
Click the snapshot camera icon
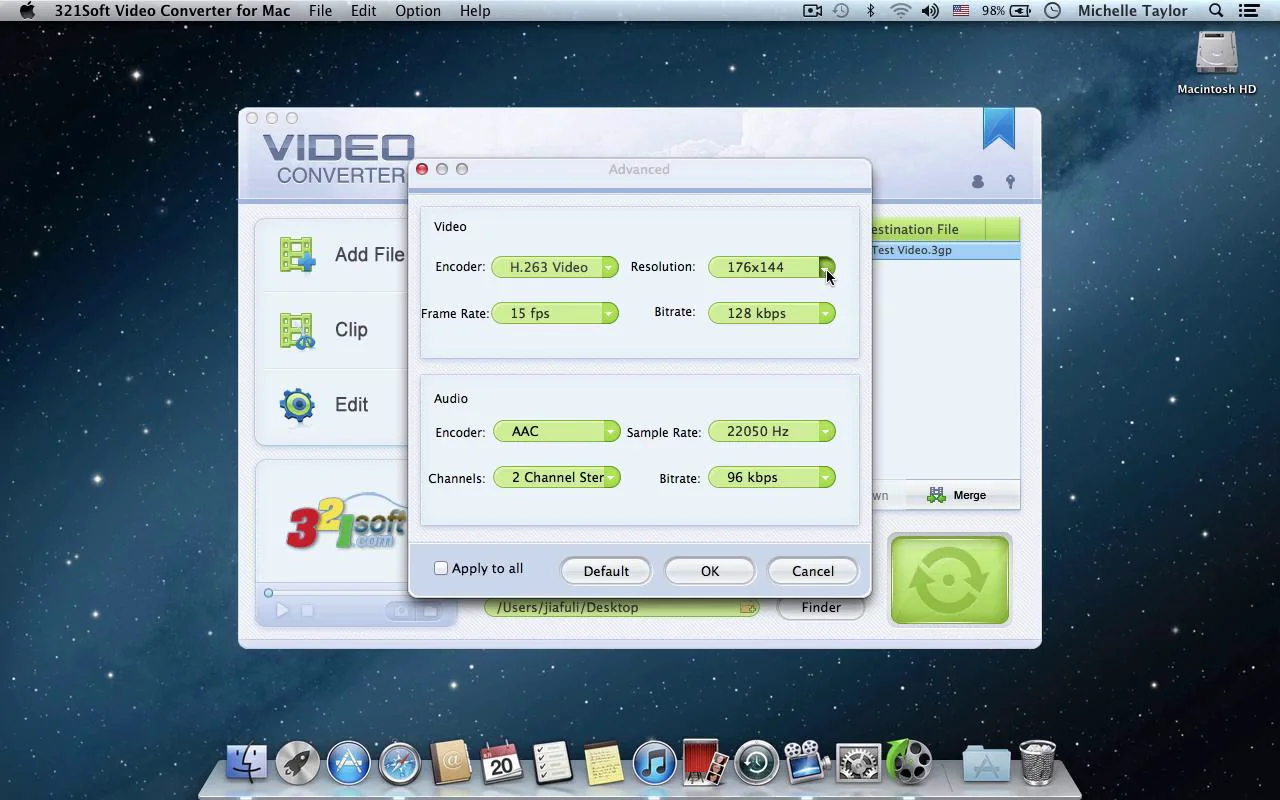401,611
